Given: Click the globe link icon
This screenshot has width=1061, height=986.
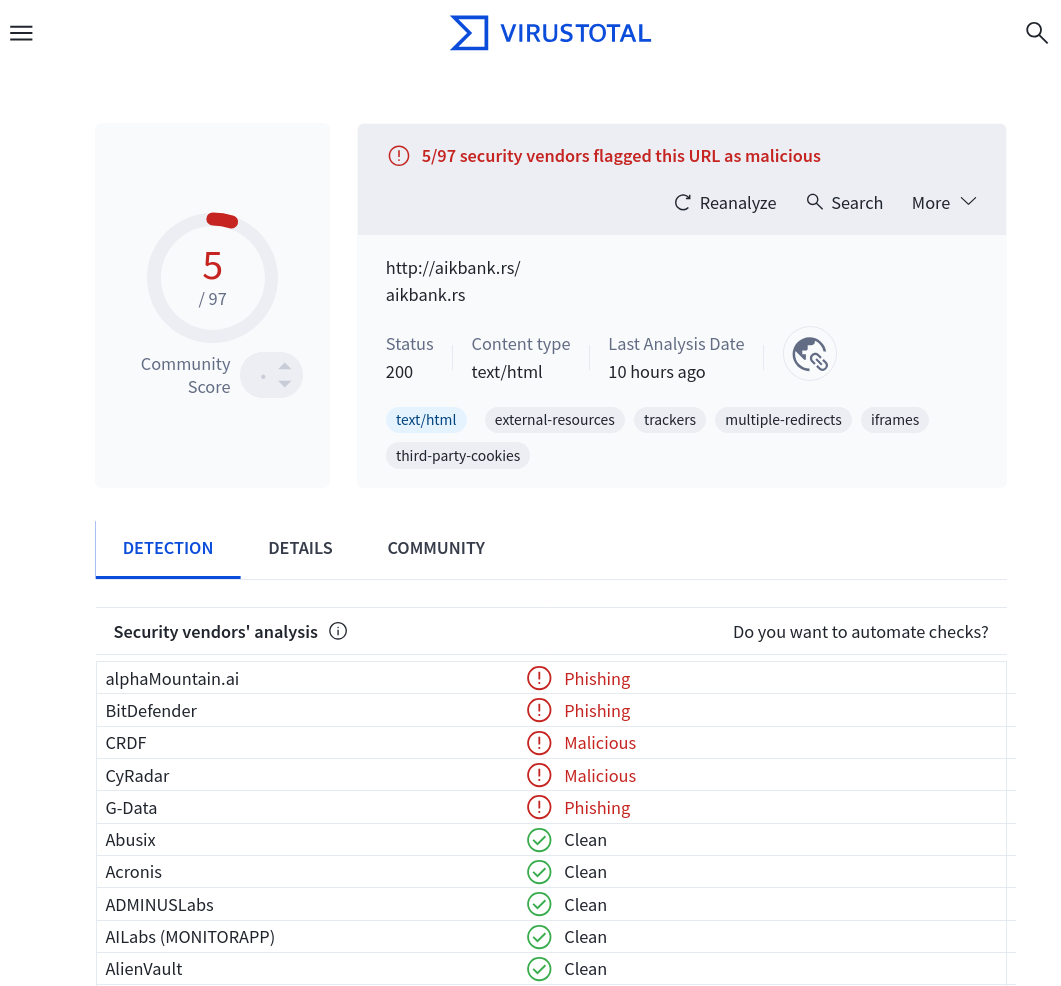Looking at the screenshot, I should 809,354.
